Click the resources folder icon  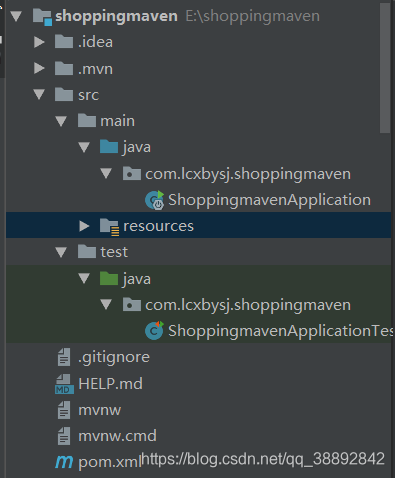coord(109,226)
